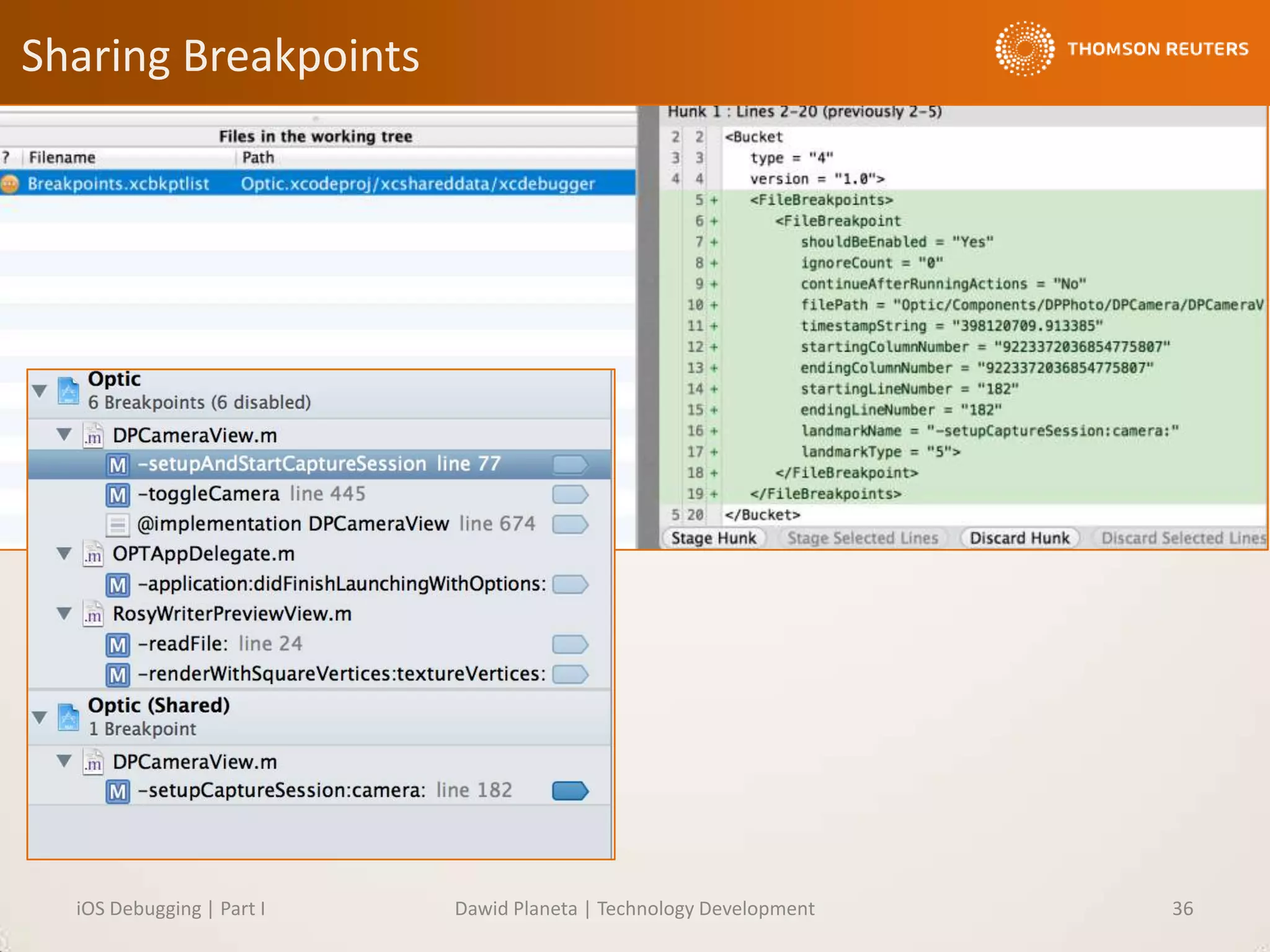The width and height of the screenshot is (1270, 952).
Task: Click the M method icon for -toggleCamera
Action: (118, 495)
